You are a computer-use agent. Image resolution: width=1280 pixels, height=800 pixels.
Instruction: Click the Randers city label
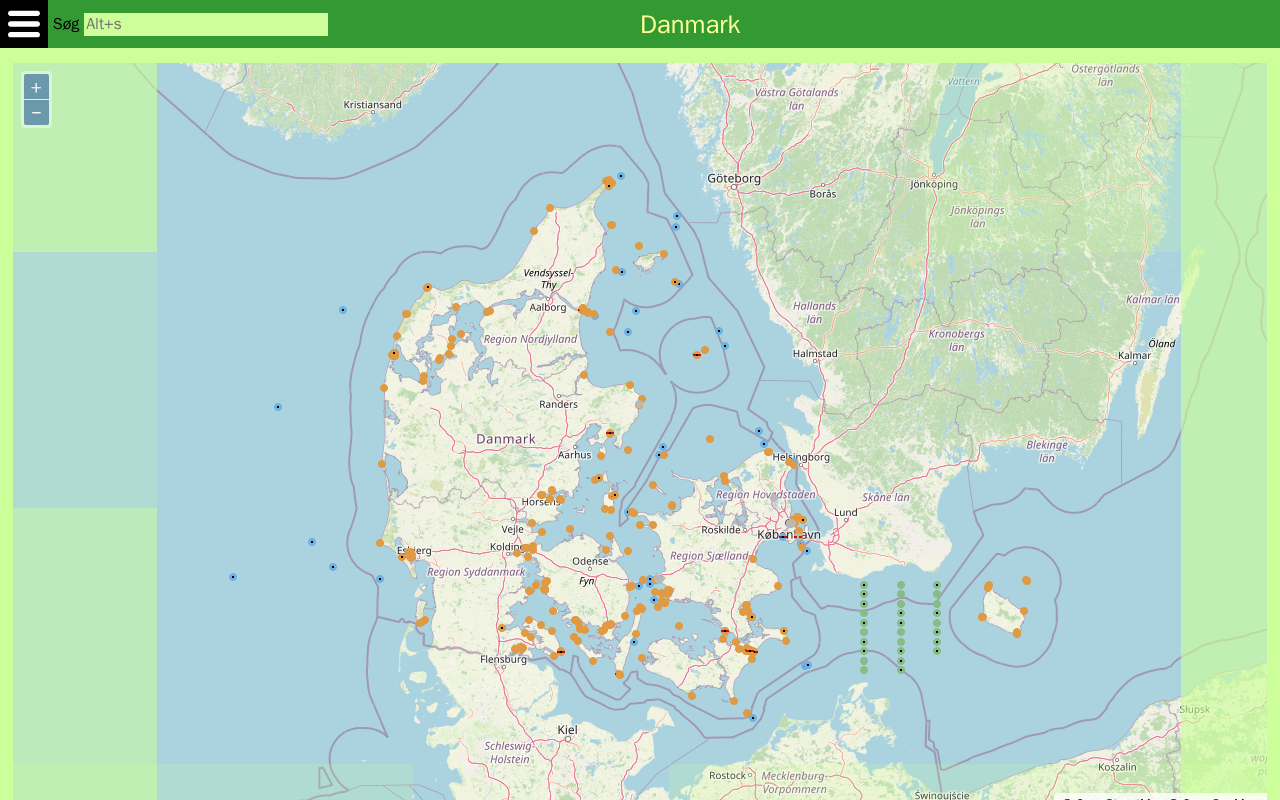coord(559,404)
